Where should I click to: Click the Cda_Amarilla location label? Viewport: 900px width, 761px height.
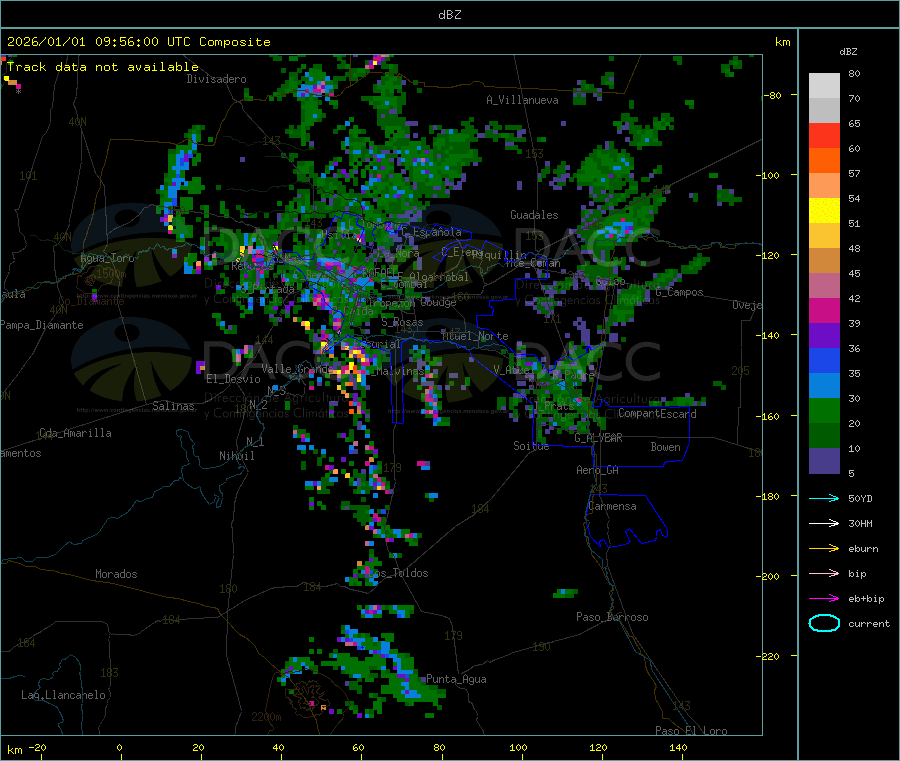75,433
